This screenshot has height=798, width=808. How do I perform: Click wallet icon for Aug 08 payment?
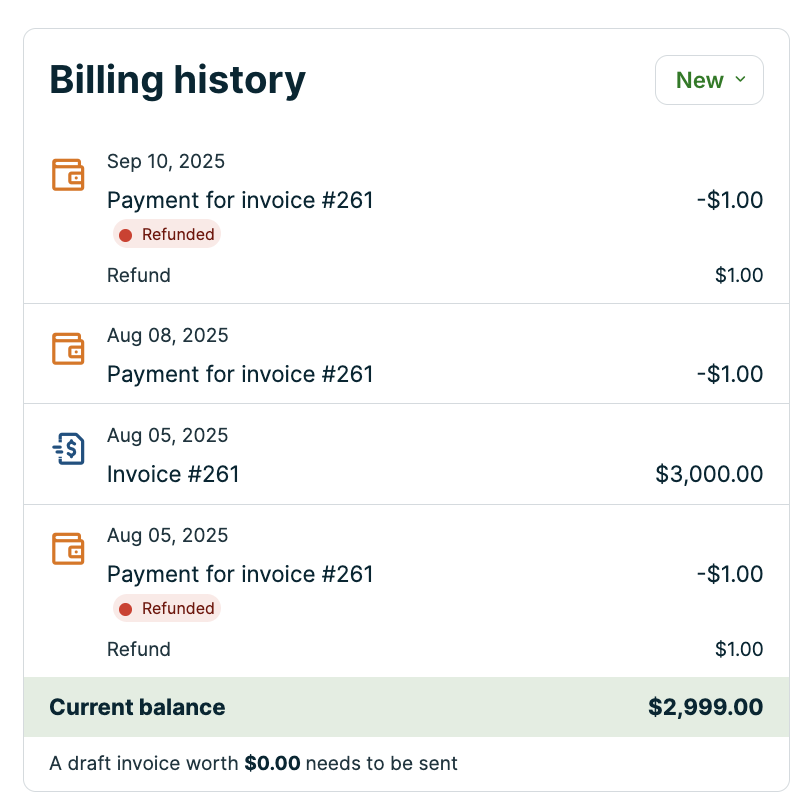tap(68, 348)
